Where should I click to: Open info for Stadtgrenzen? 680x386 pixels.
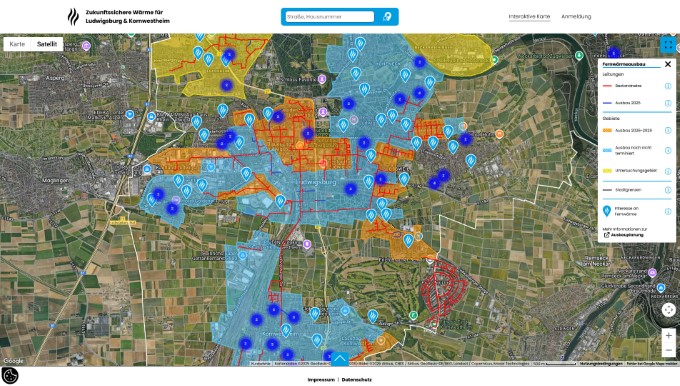[x=668, y=190]
